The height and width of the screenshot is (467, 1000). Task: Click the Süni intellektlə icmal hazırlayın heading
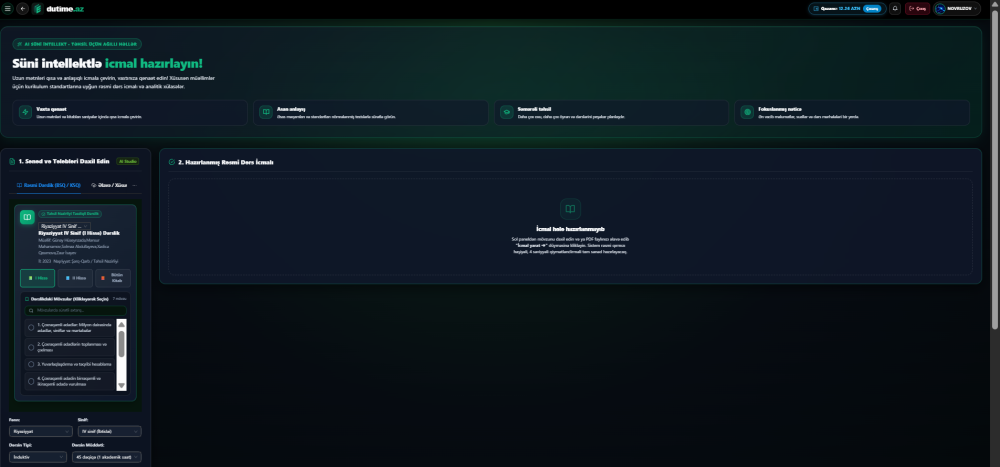point(108,63)
